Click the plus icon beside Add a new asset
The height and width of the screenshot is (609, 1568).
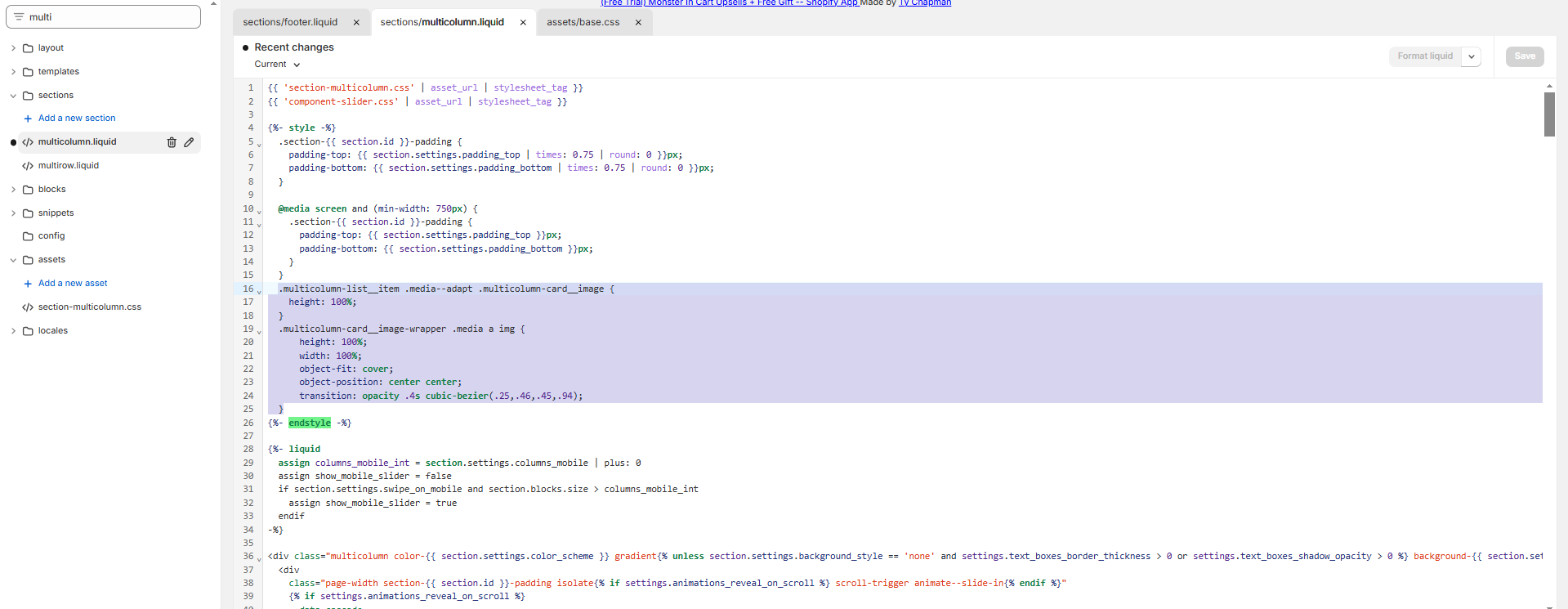[x=28, y=284]
